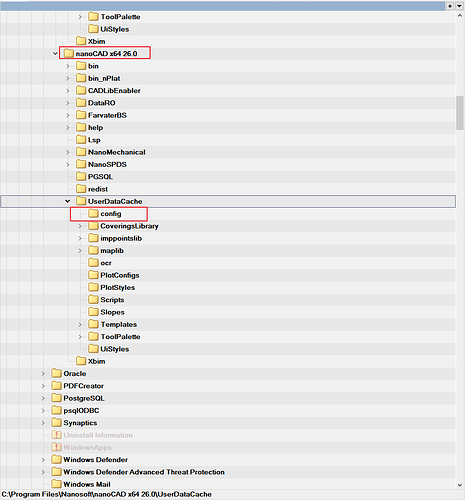Click the config folder icon
The height and width of the screenshot is (500, 465).
[x=93, y=213]
